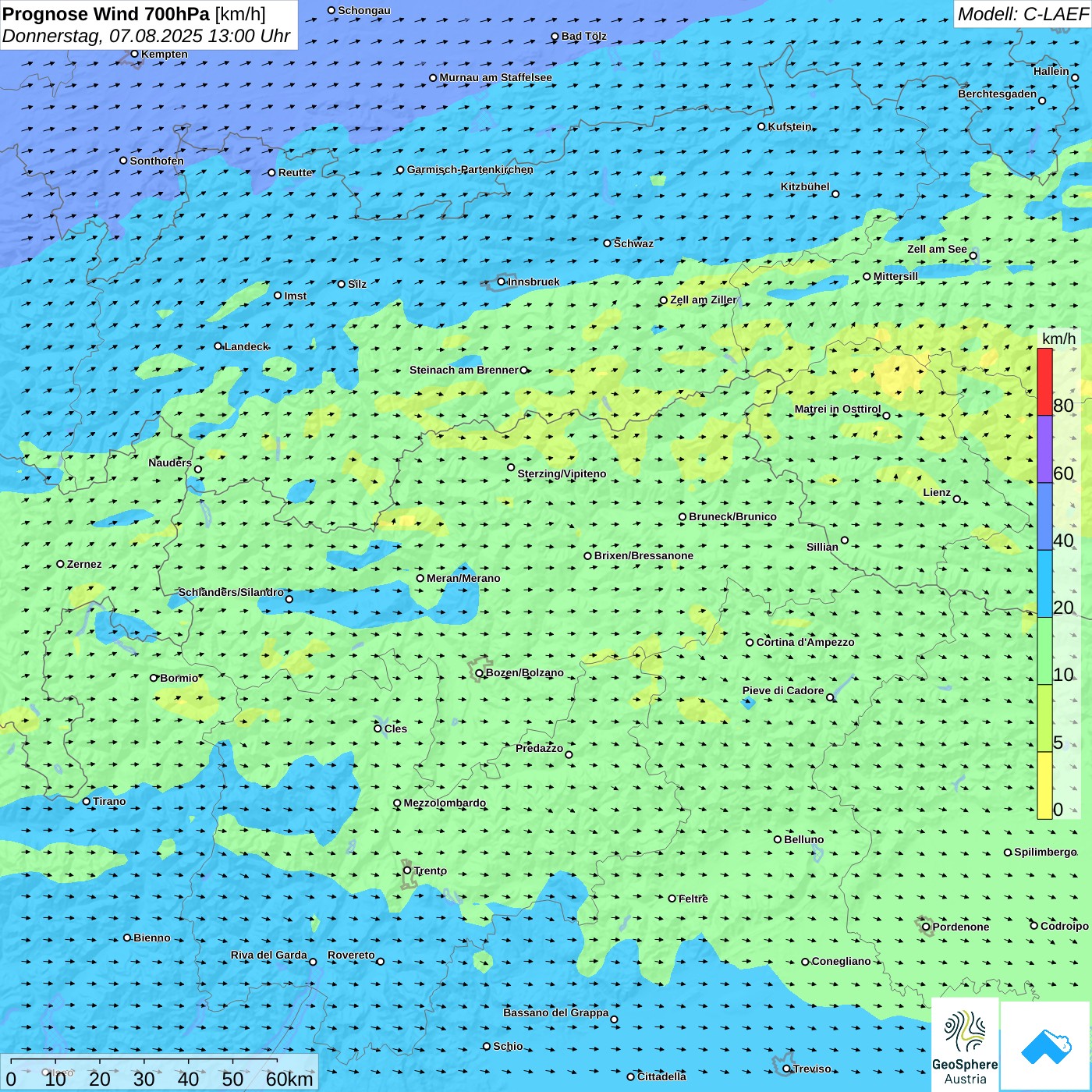The image size is (1092, 1092).
Task: Click the Trento city marker
Action: [407, 870]
